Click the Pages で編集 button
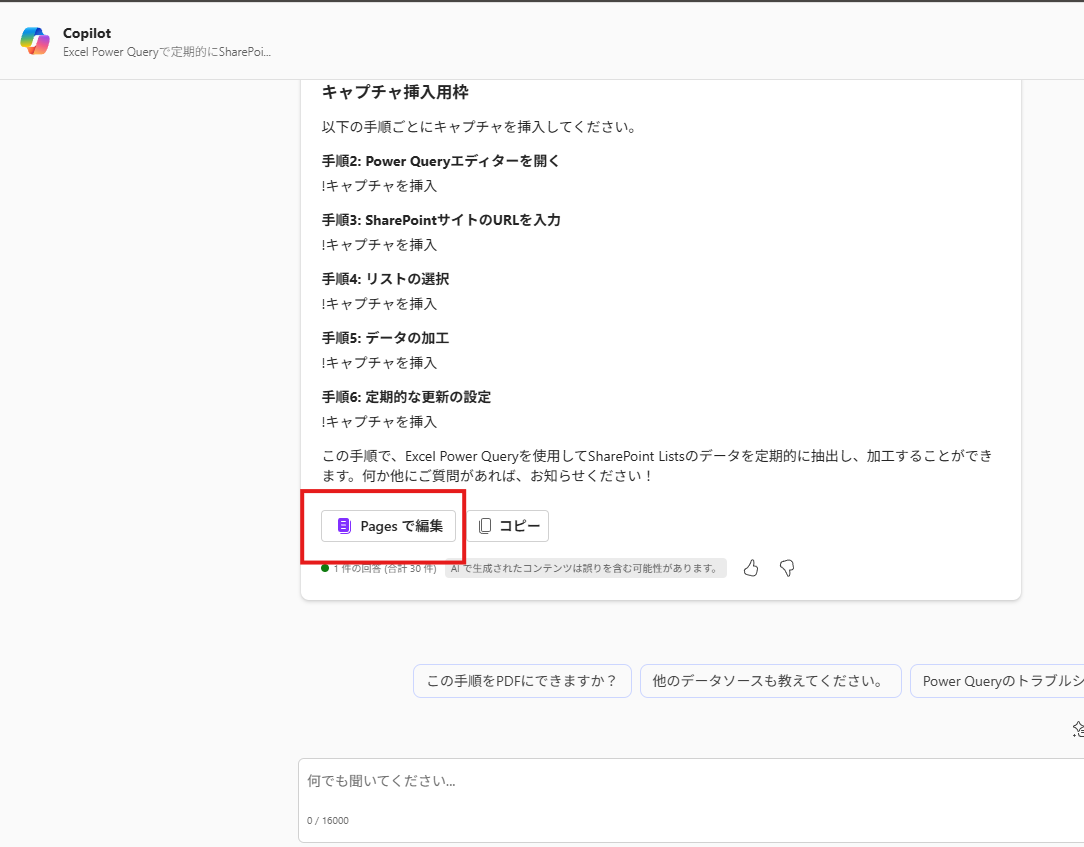The height and width of the screenshot is (847, 1084). 389,526
